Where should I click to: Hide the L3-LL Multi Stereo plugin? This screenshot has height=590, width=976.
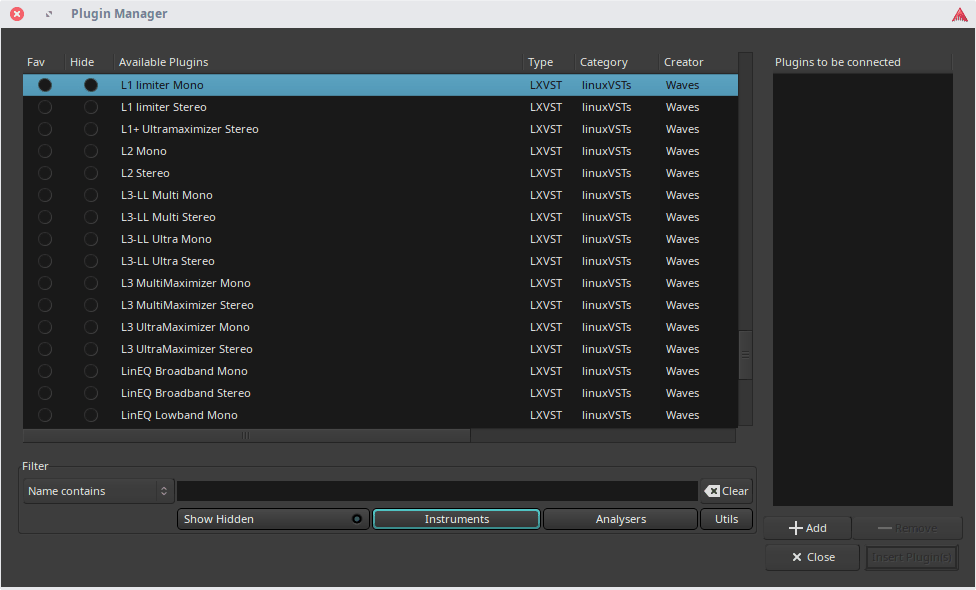(x=91, y=217)
